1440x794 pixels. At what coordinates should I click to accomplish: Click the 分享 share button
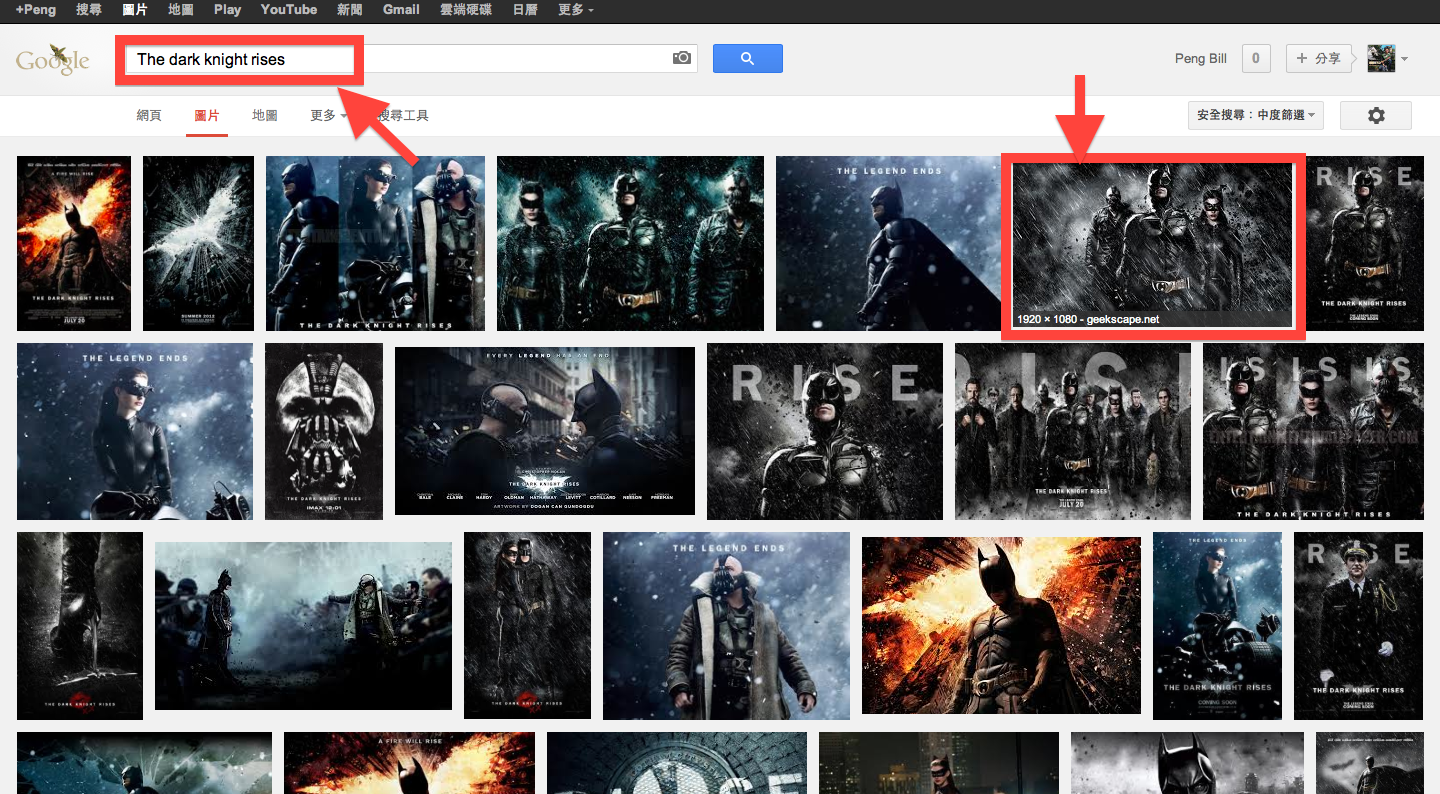pyautogui.click(x=1318, y=58)
